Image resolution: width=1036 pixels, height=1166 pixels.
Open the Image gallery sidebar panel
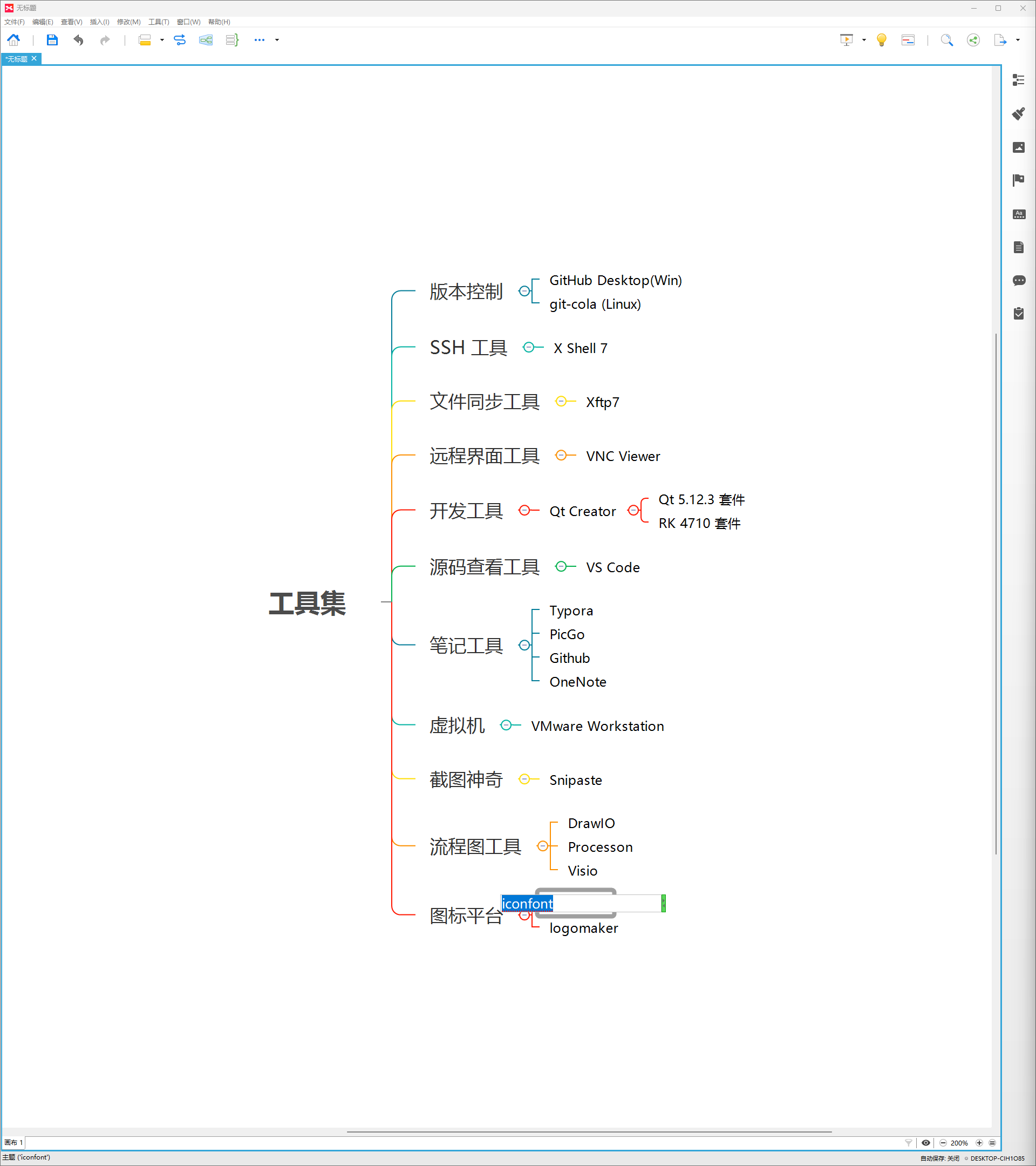pyautogui.click(x=1019, y=147)
